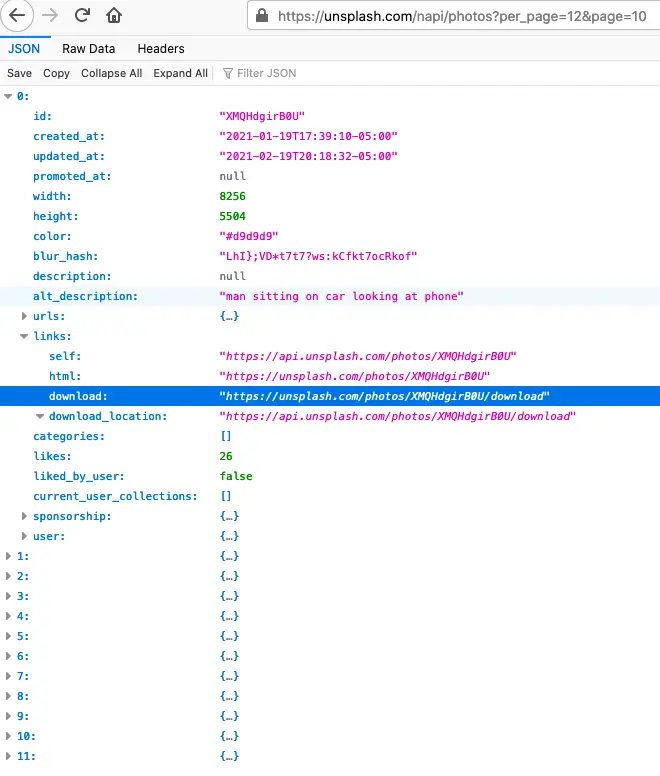Select the highlighted download row
Viewport: 660px width, 776px height.
(330, 396)
